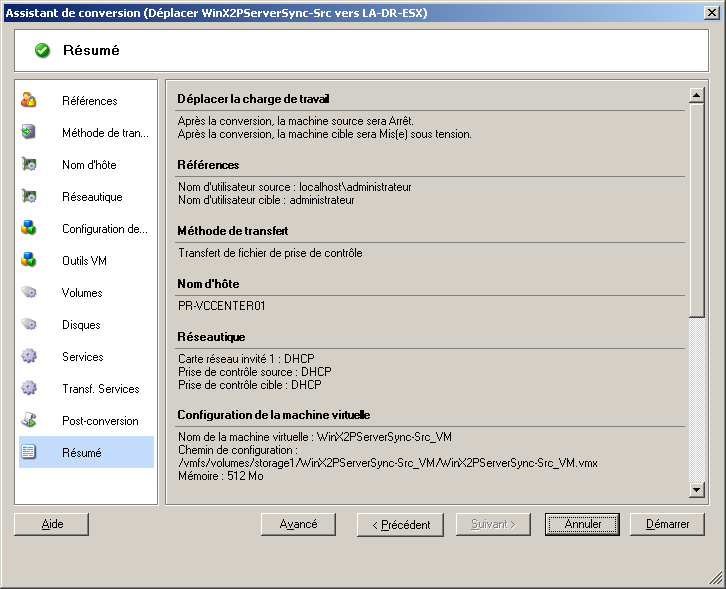Click the Résumé list icon in sidebar
The image size is (726, 589).
click(29, 452)
